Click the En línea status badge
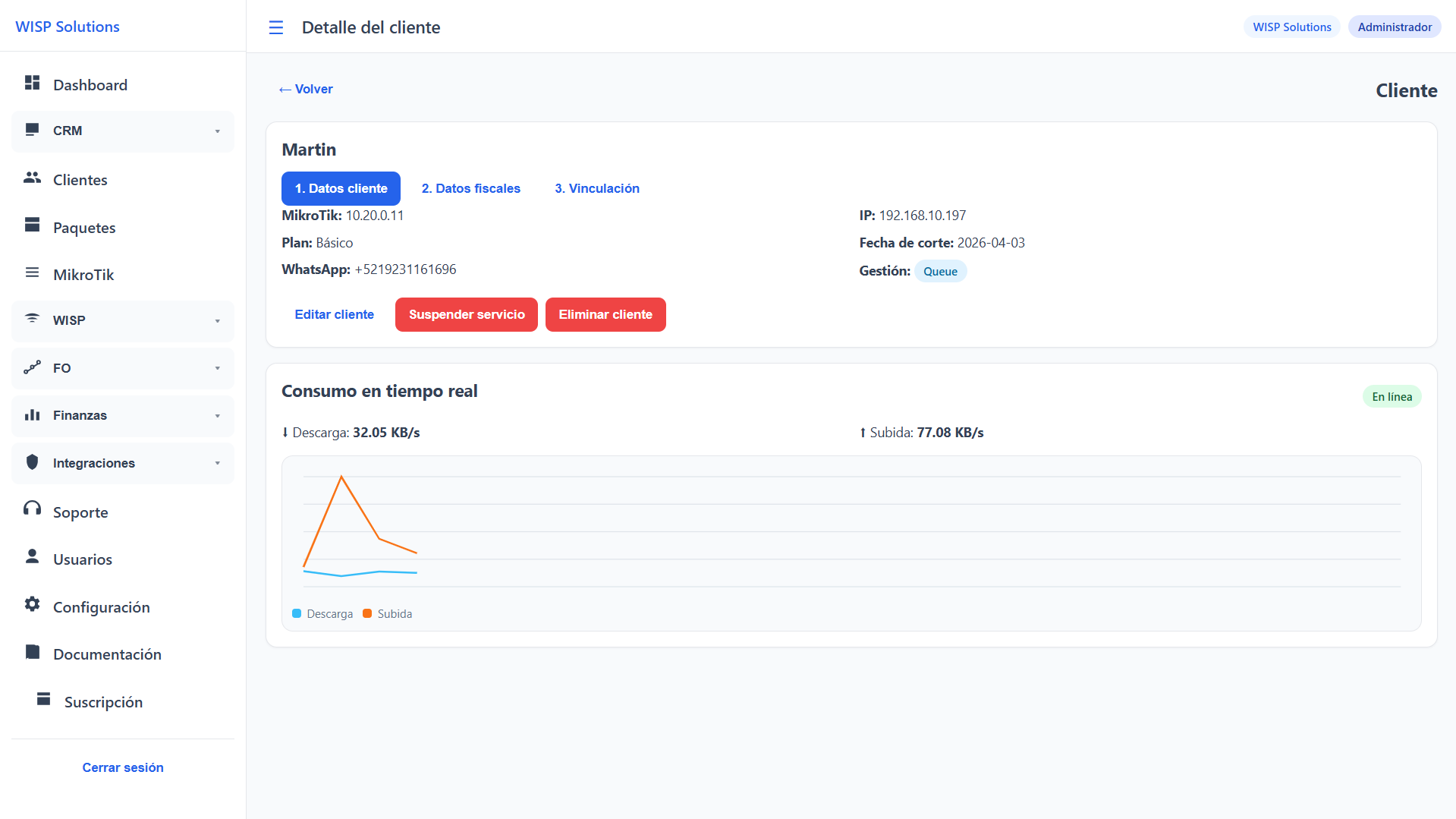The height and width of the screenshot is (819, 1456). pyautogui.click(x=1391, y=395)
